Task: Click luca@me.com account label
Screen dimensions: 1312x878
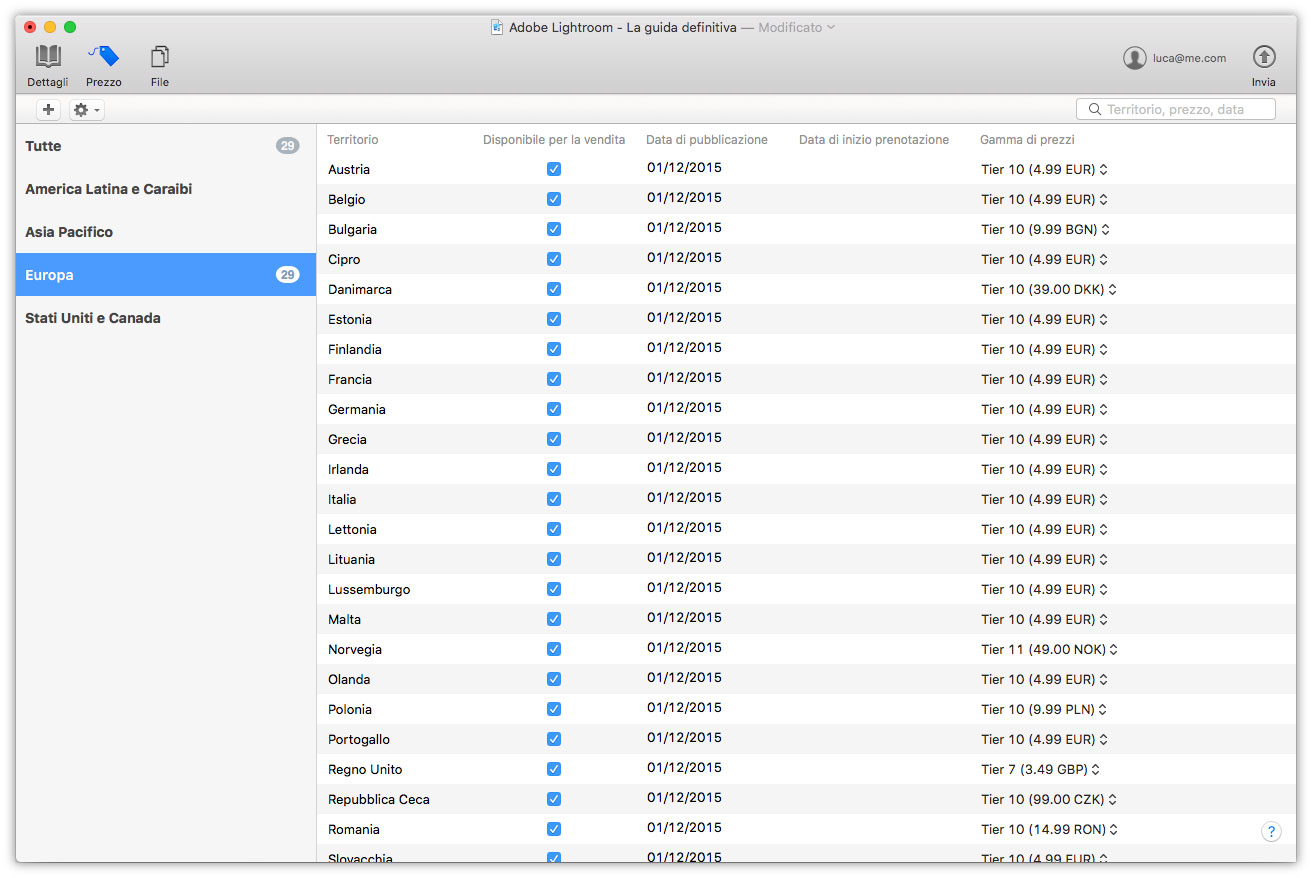Action: 1189,58
